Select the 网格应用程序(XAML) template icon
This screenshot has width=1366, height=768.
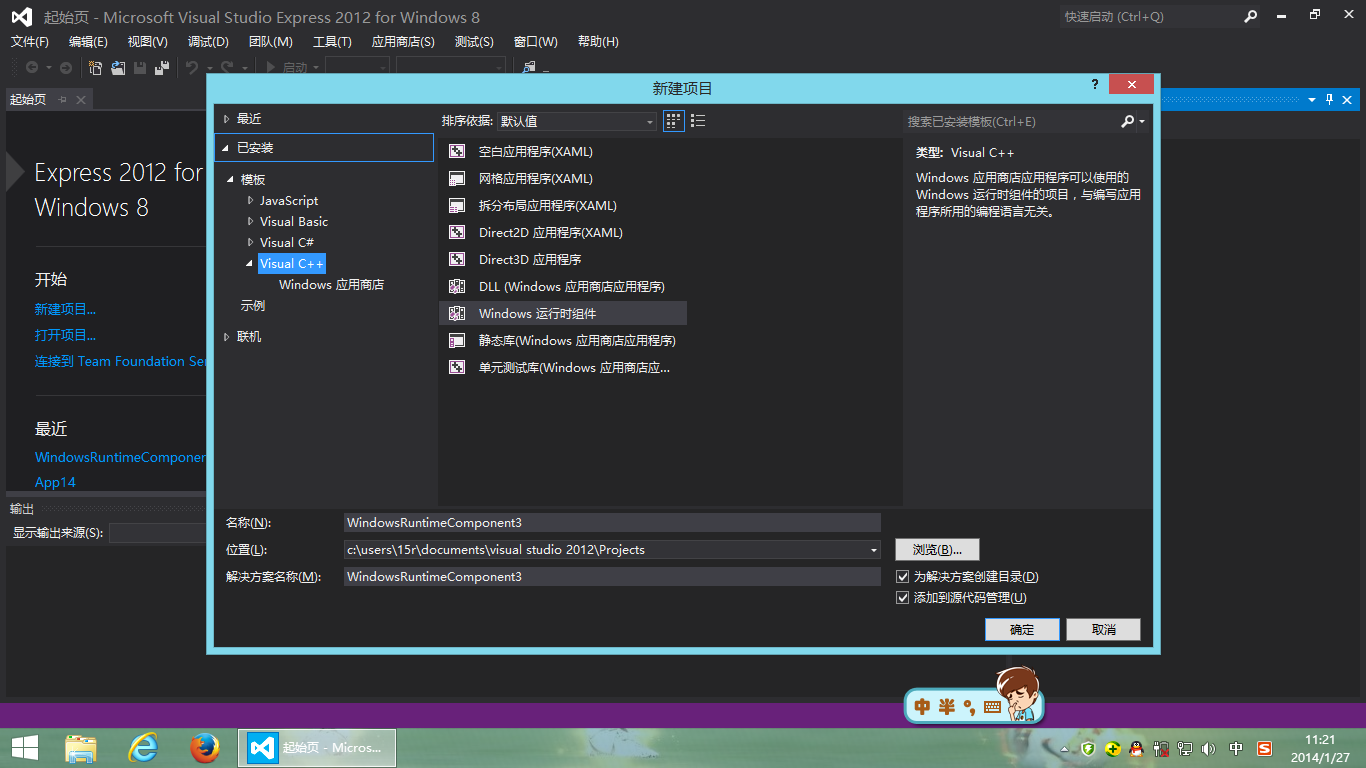(x=457, y=178)
